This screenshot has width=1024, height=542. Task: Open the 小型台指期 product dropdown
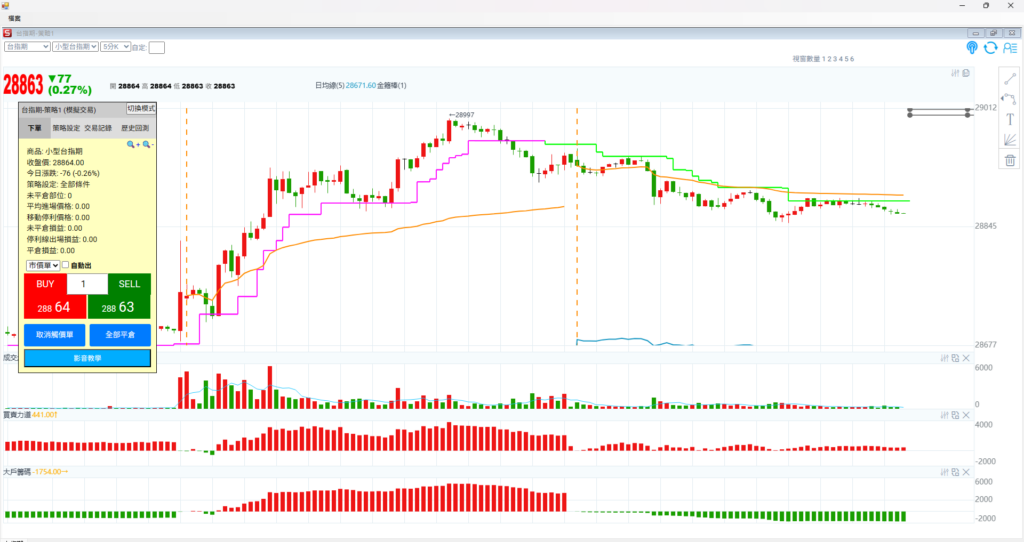(x=75, y=46)
